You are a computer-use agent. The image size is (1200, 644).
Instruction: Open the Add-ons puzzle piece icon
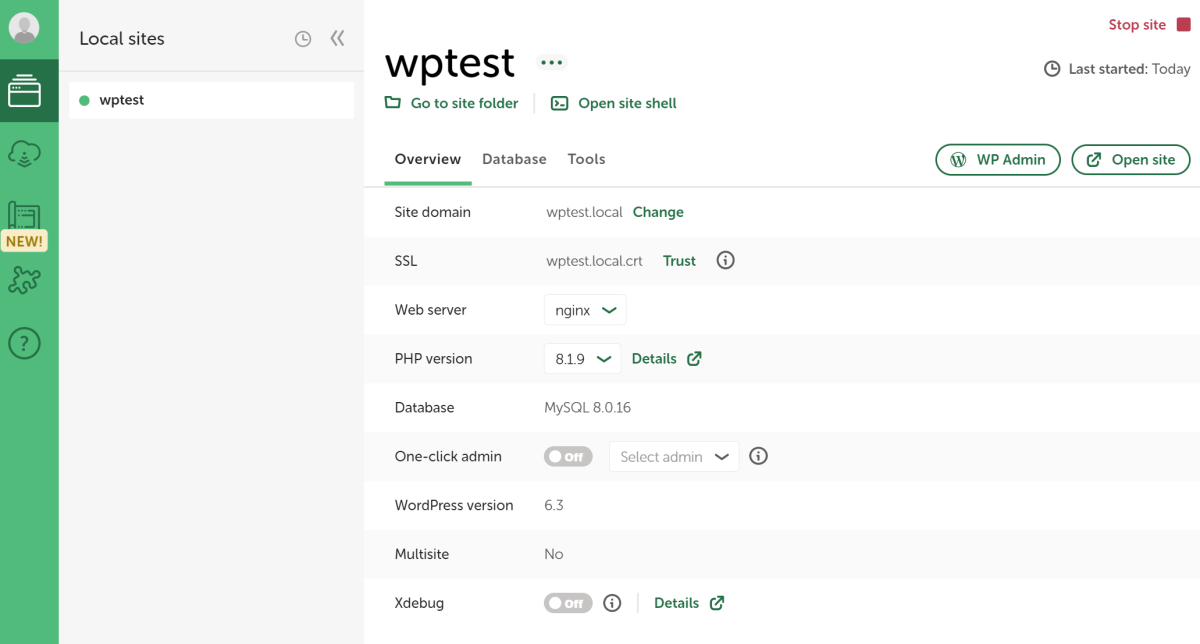[x=24, y=281]
